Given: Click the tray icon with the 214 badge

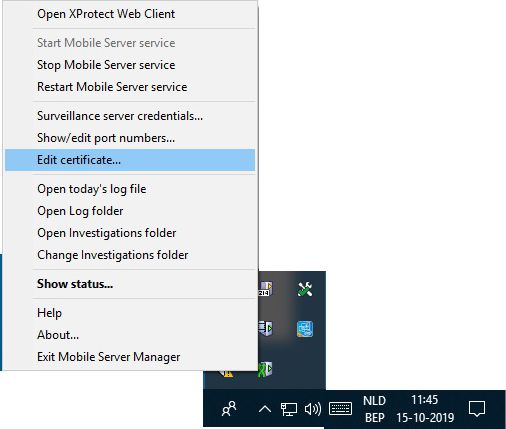Looking at the screenshot, I should point(265,289).
